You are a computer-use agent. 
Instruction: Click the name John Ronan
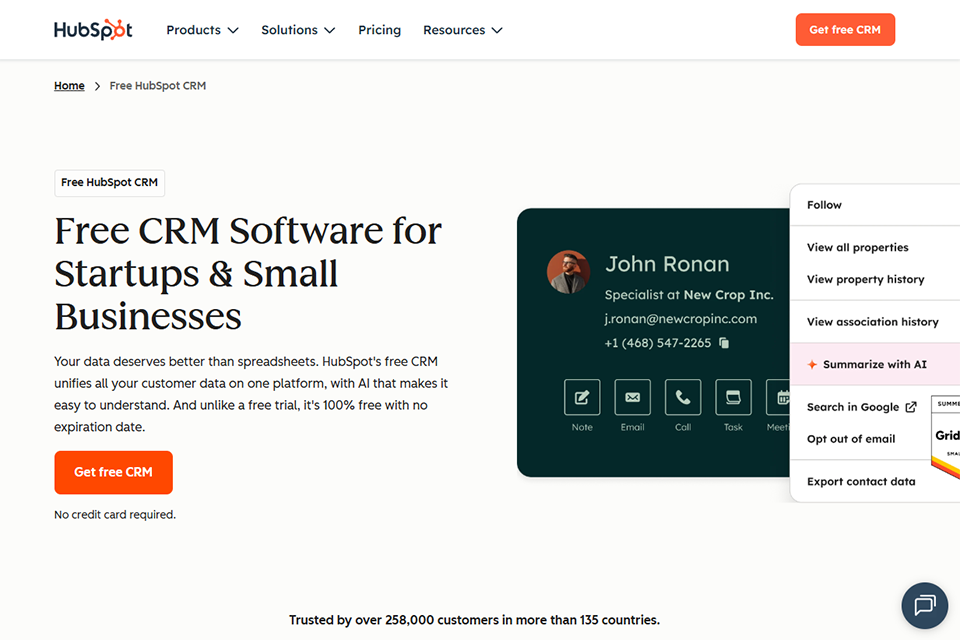tap(667, 264)
